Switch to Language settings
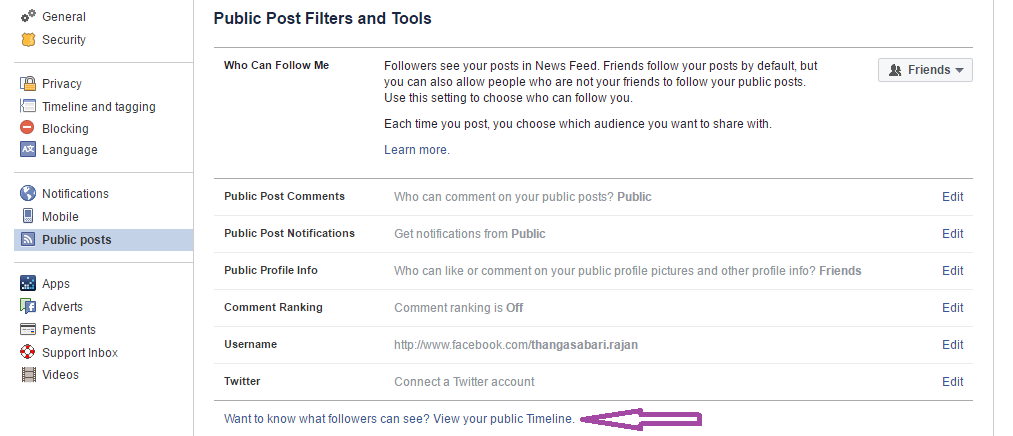The width and height of the screenshot is (1013, 436). 70,150
